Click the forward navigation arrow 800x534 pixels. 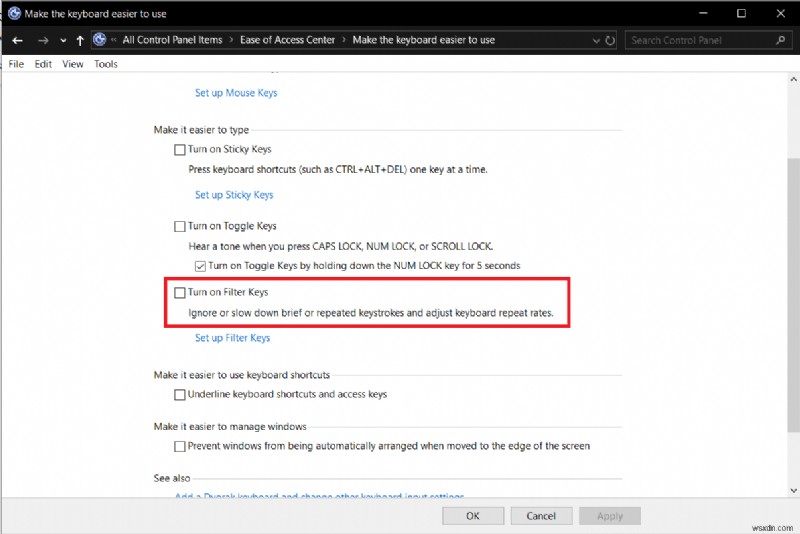[x=43, y=40]
